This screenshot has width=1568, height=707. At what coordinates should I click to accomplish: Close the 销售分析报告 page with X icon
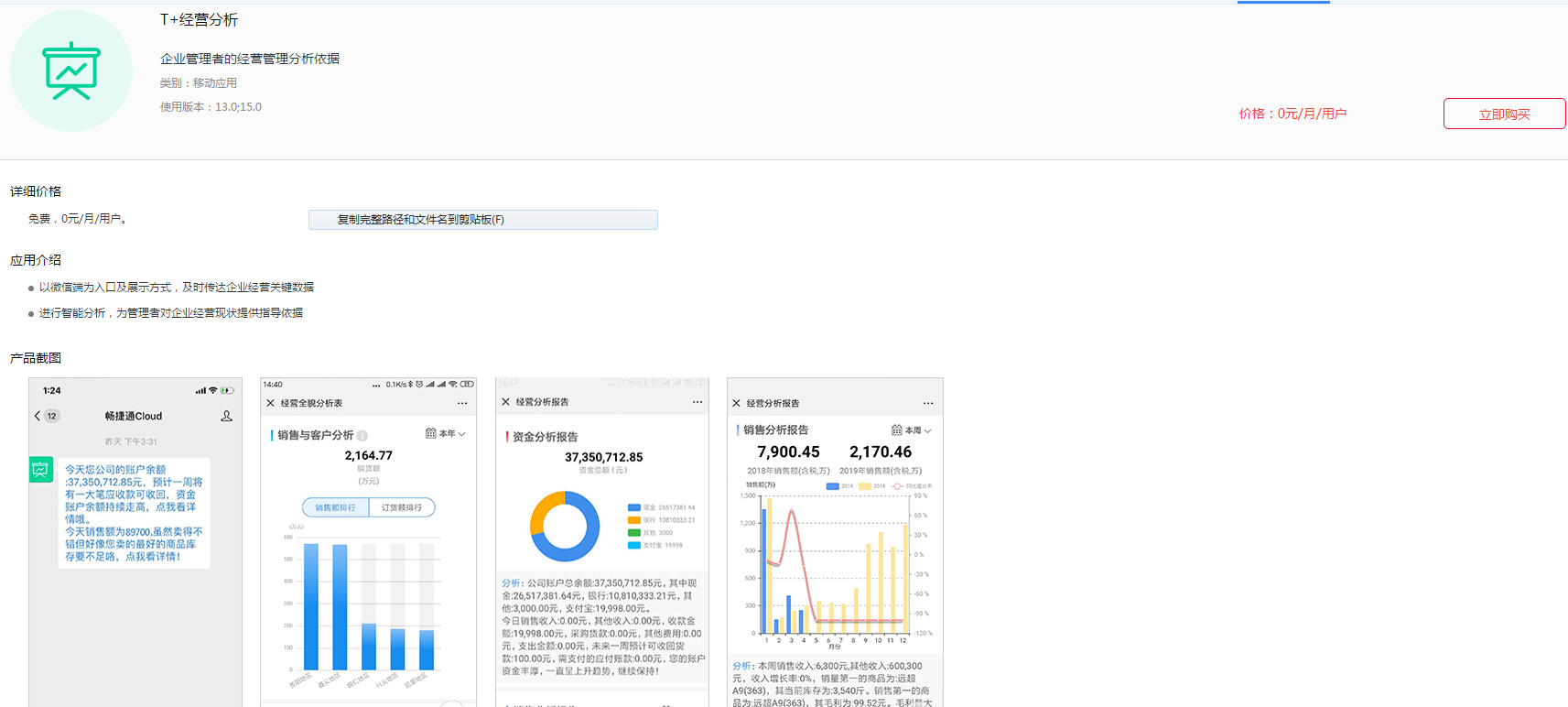[x=736, y=403]
